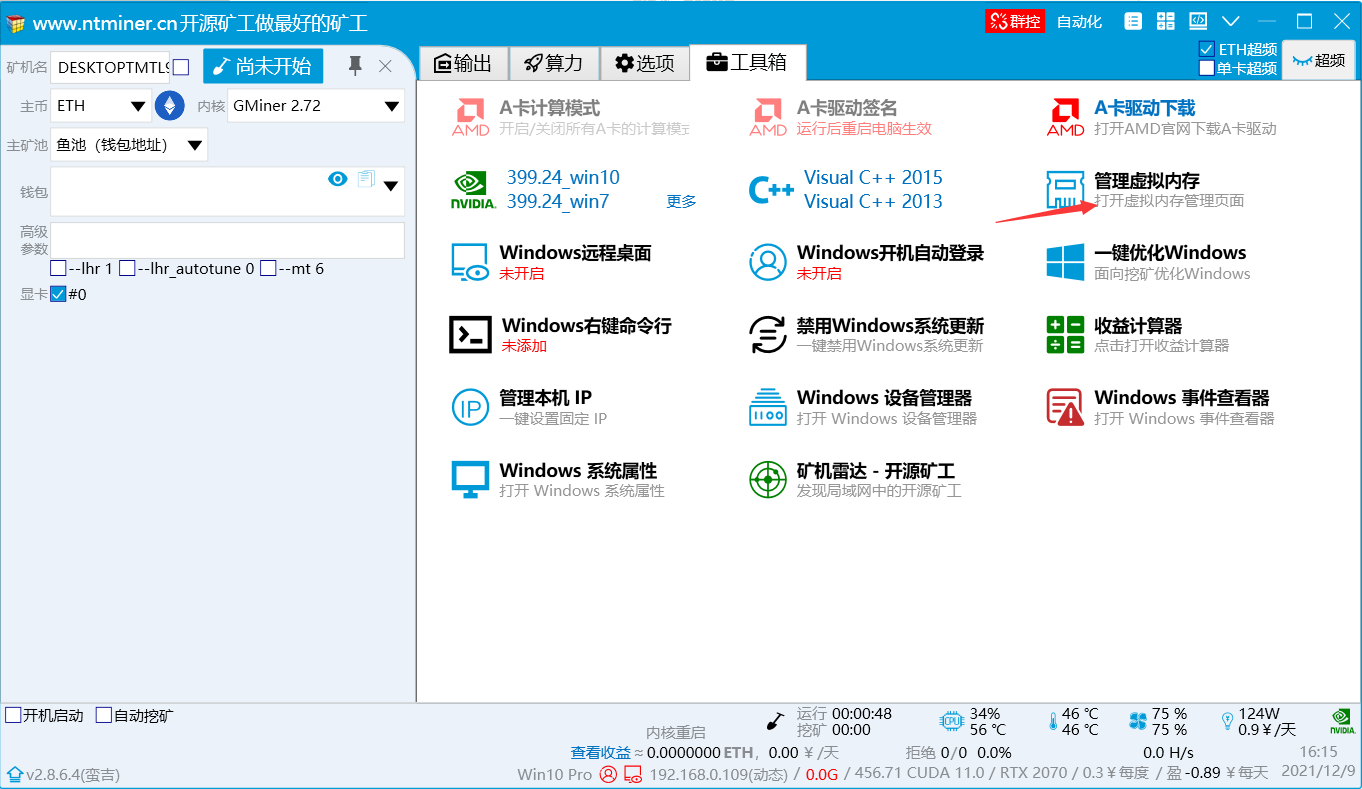Click the A卡驱动签名 AMD icon
The image size is (1362, 789).
tap(768, 117)
